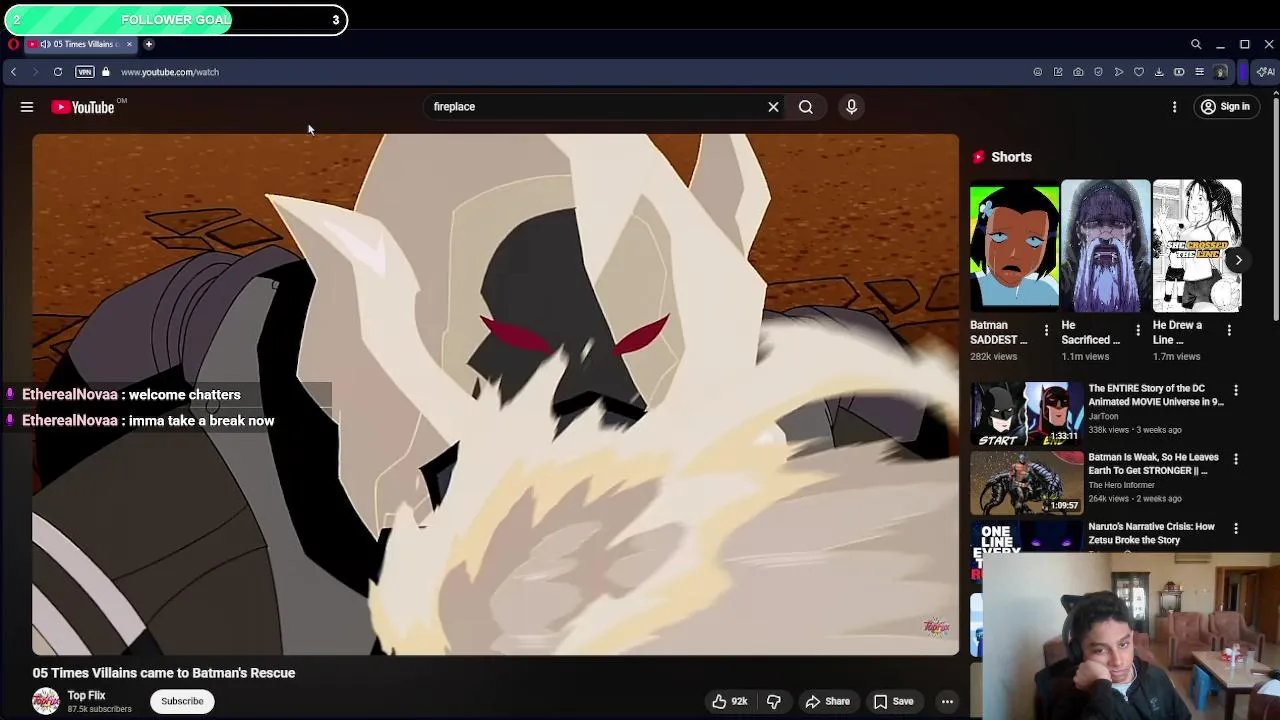Open options for 'Batman SADDEST' short
This screenshot has width=1280, height=720.
coord(1046,330)
